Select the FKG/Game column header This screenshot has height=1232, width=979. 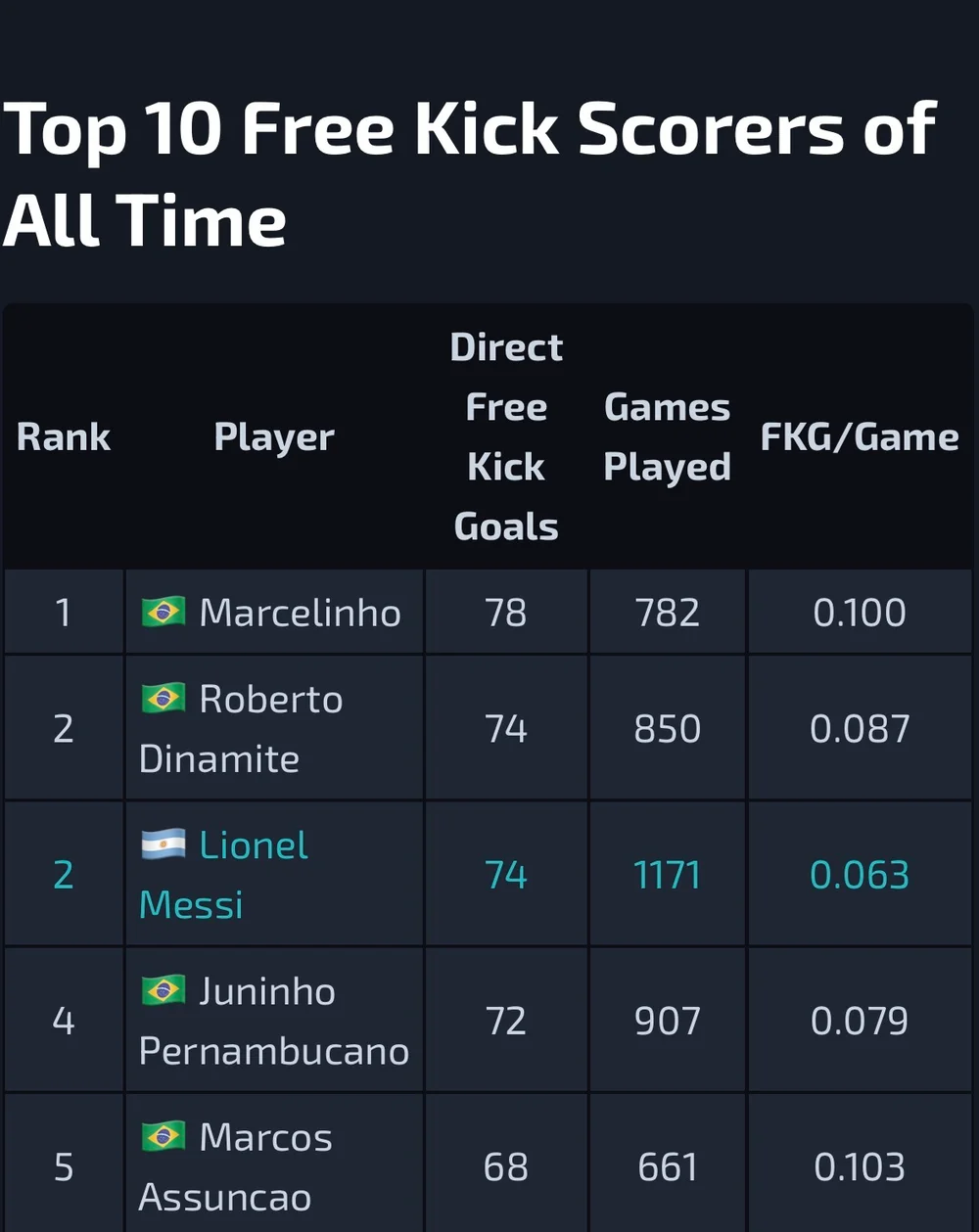coord(860,436)
